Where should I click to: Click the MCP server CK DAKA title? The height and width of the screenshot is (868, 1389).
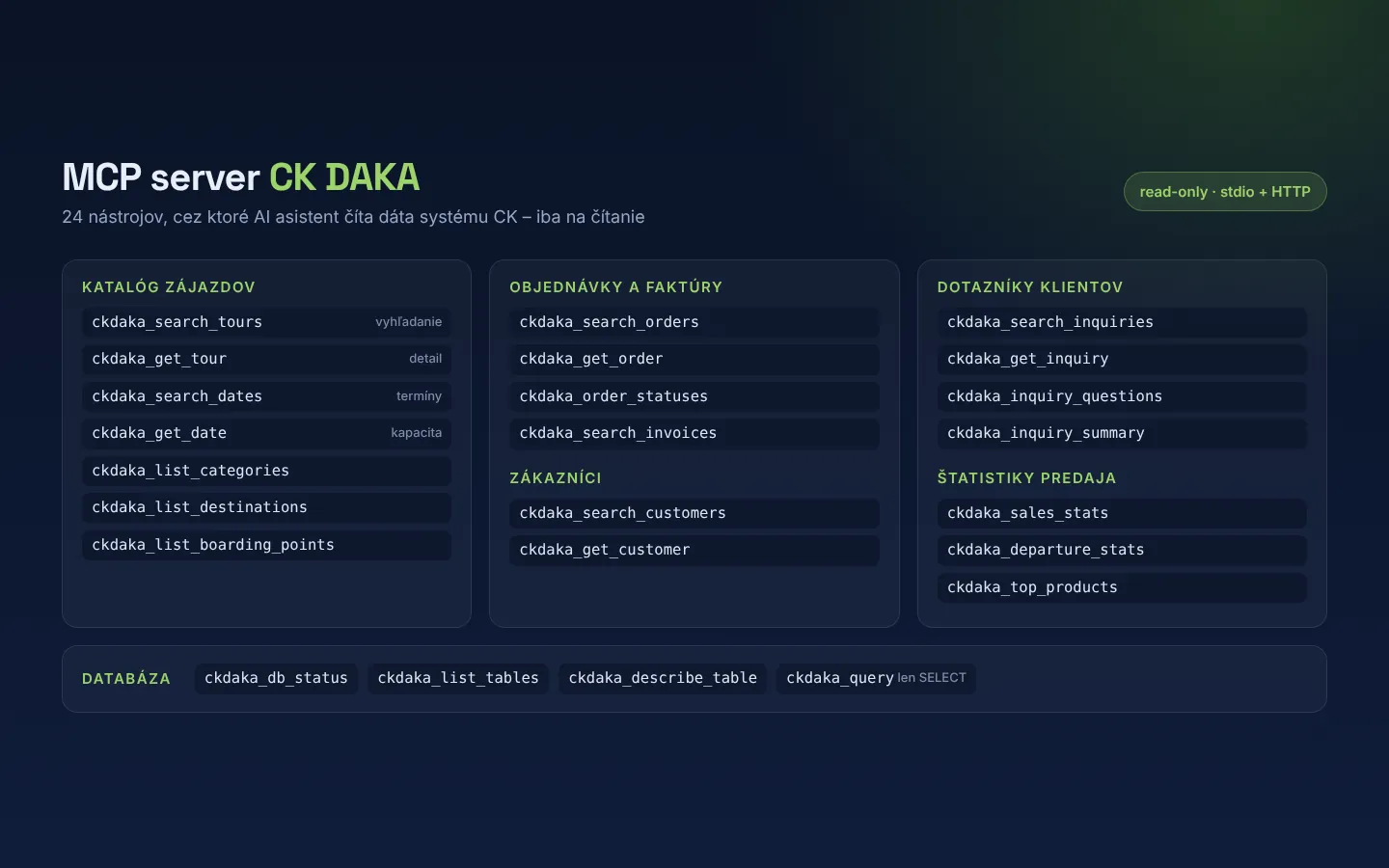point(241,177)
